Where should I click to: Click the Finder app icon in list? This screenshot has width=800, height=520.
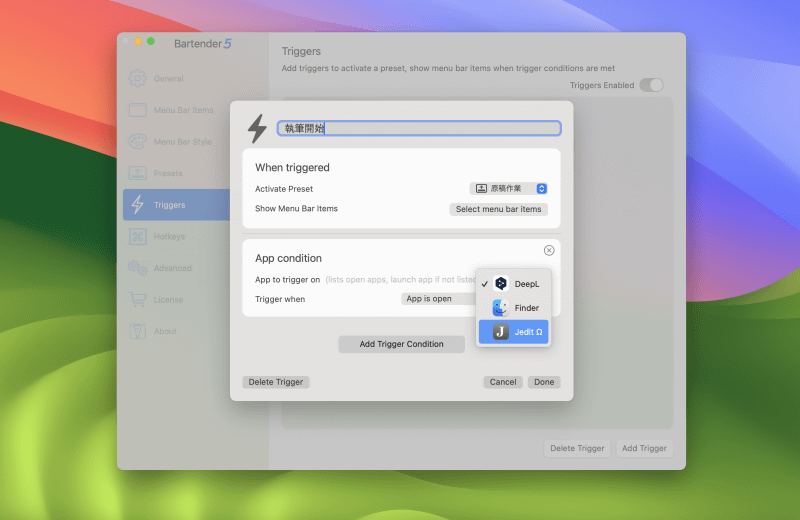pos(501,308)
